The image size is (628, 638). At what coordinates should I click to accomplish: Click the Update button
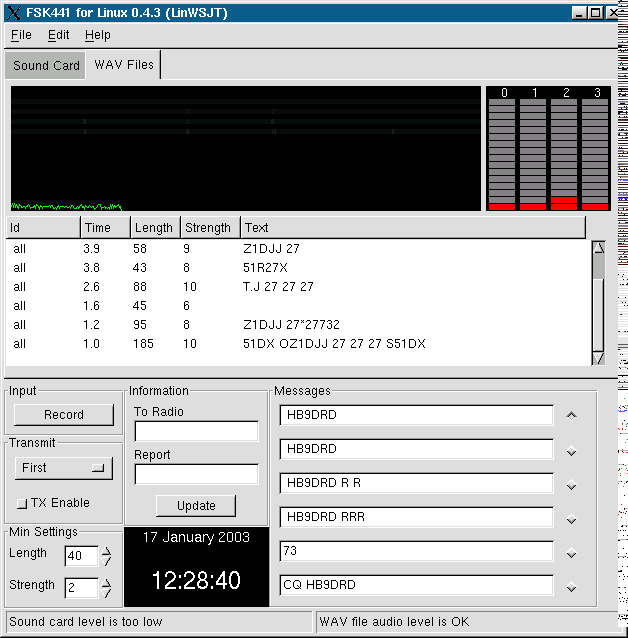[x=196, y=506]
